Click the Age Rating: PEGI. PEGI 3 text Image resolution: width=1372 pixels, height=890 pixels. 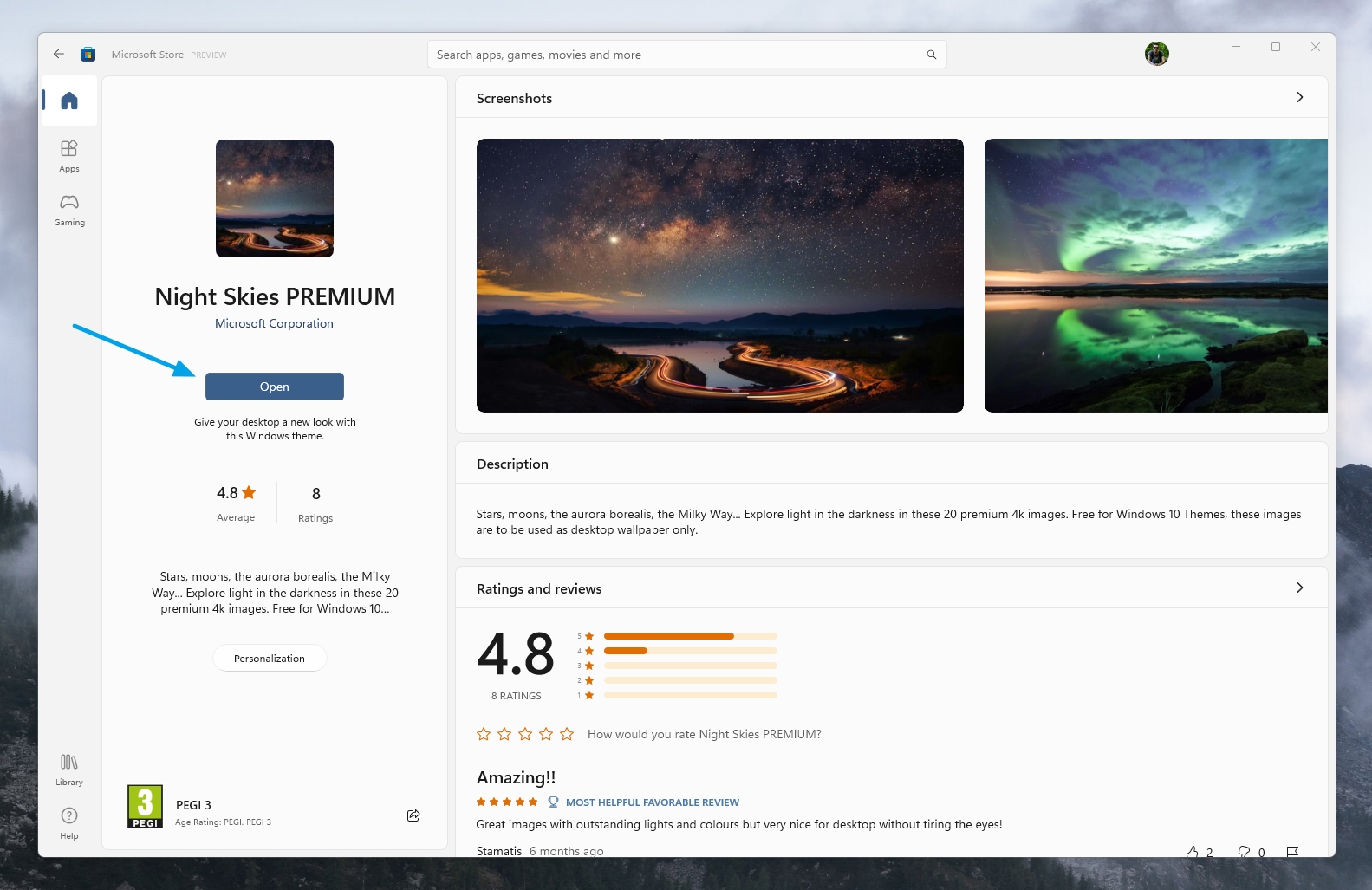click(x=223, y=822)
